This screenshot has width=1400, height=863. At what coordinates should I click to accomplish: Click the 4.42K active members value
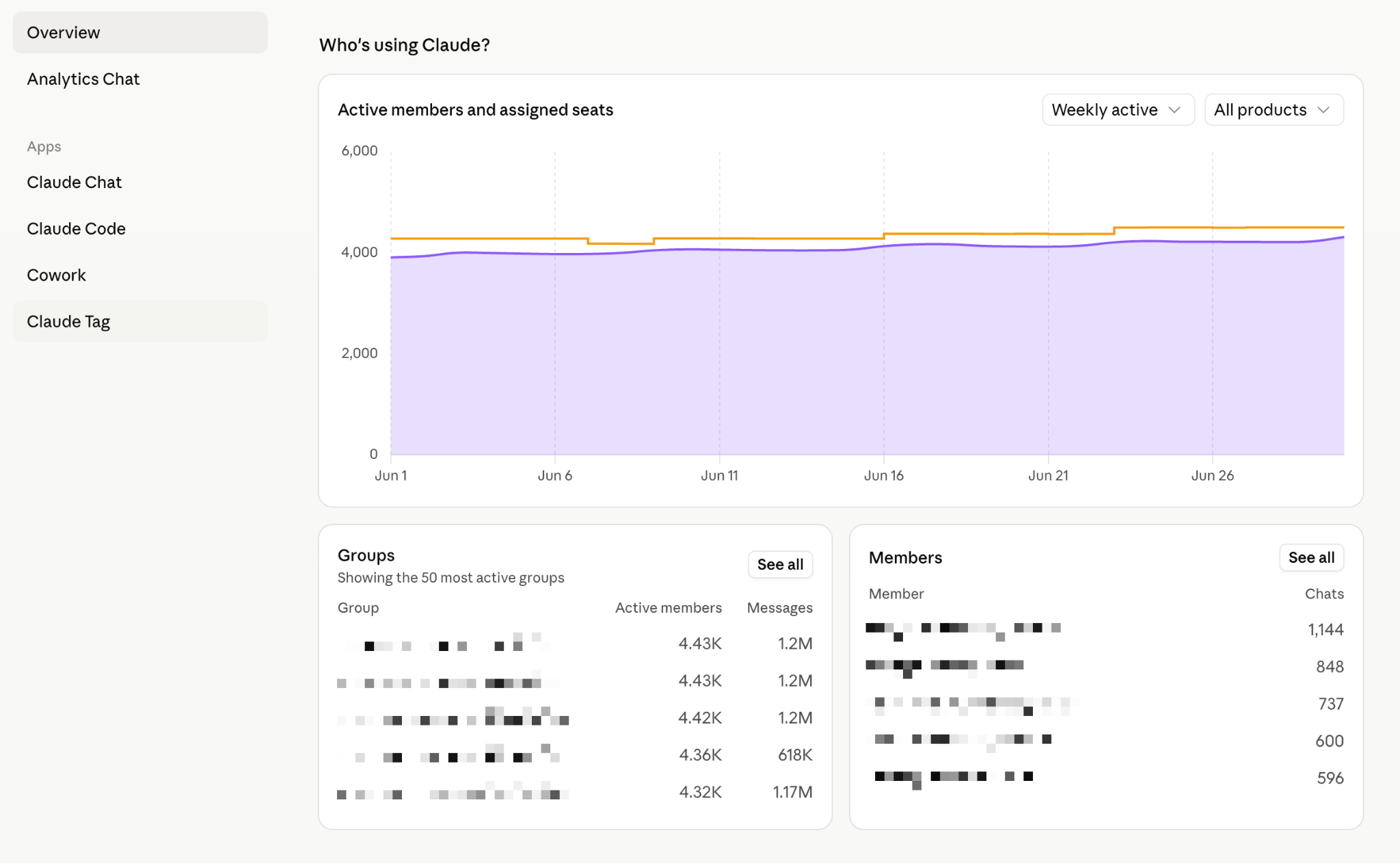tap(700, 717)
